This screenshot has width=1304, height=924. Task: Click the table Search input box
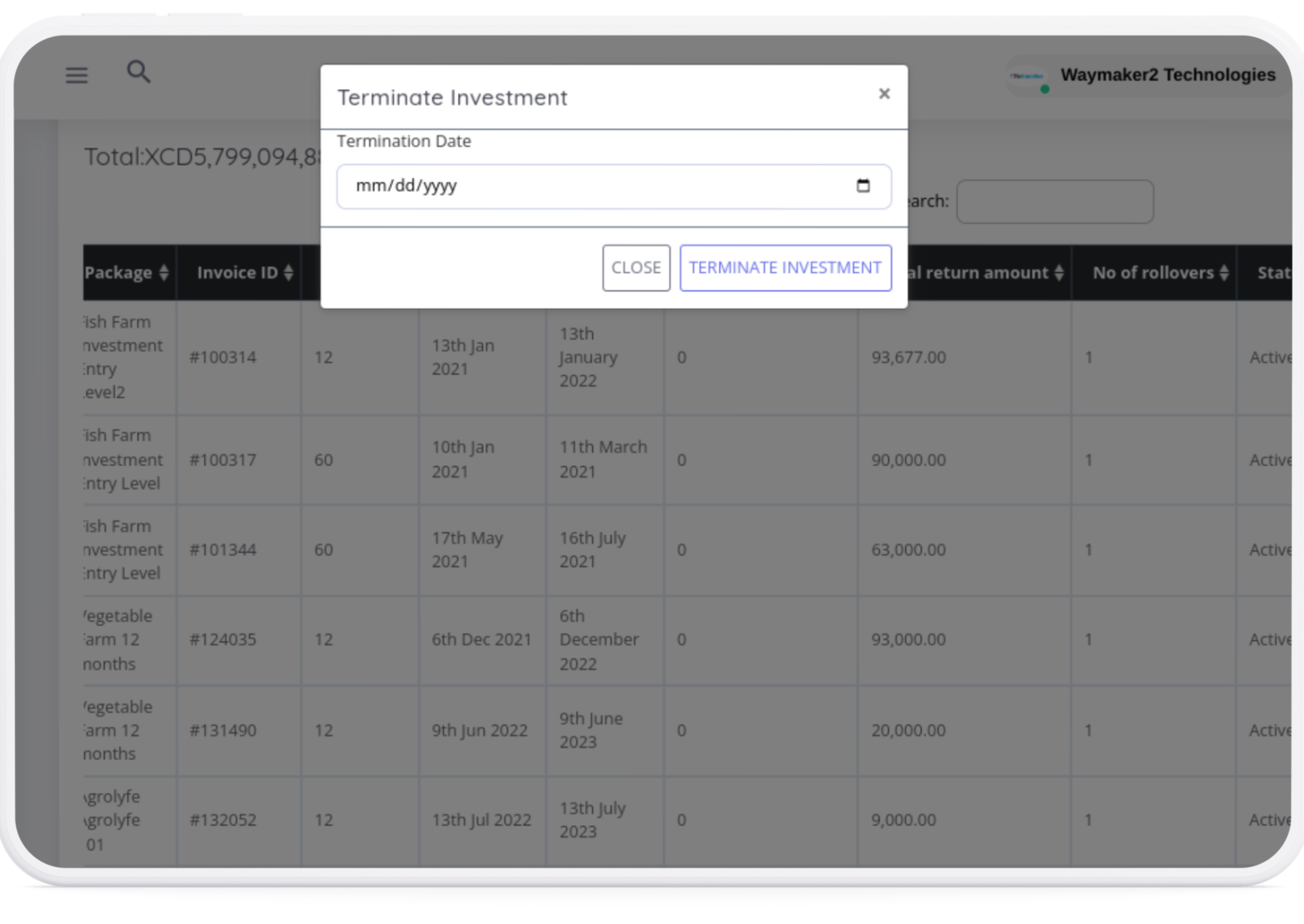(x=1055, y=202)
